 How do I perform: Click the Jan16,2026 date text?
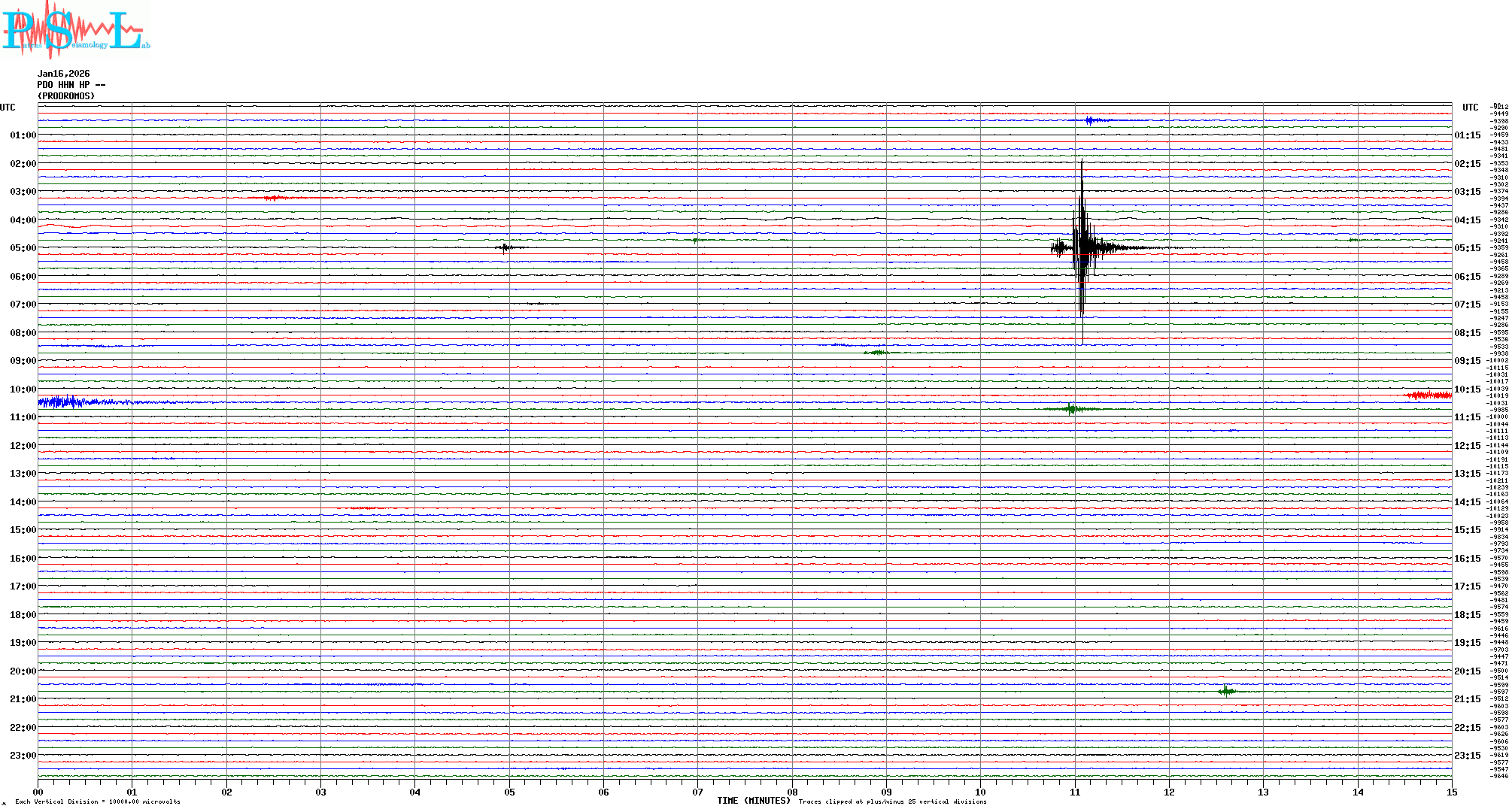63,74
